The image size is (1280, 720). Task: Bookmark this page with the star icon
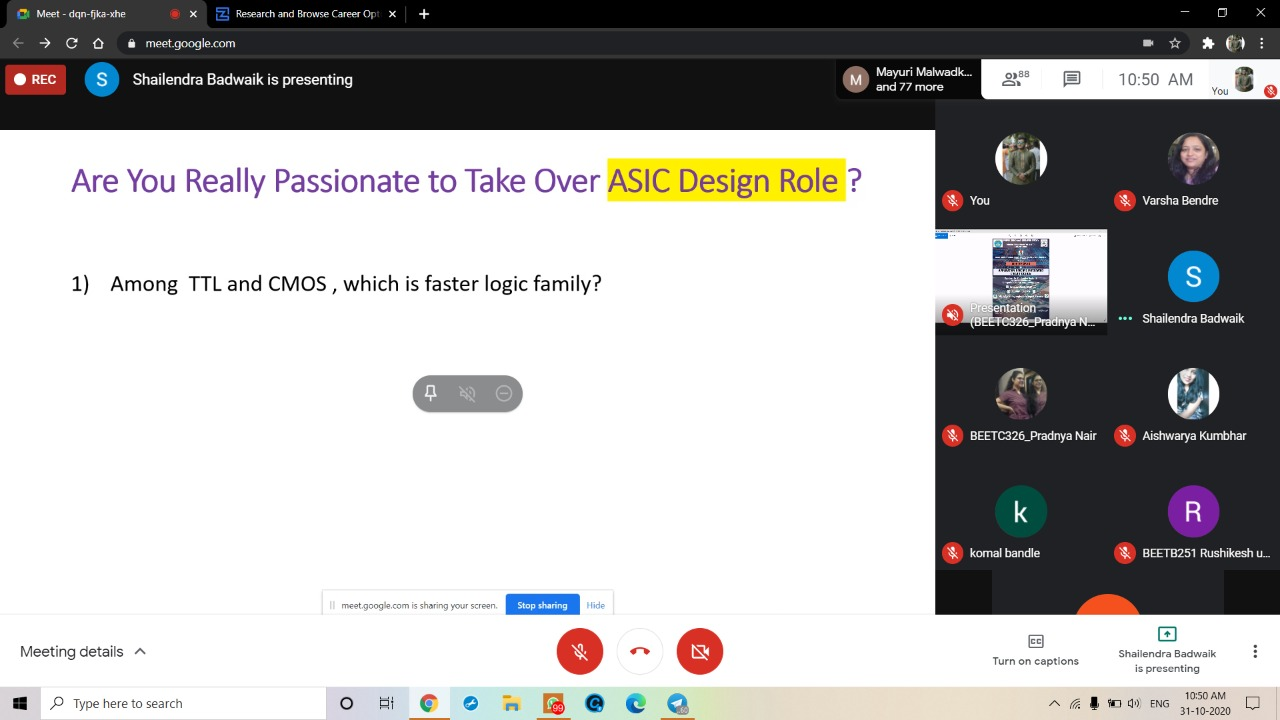[1175, 43]
